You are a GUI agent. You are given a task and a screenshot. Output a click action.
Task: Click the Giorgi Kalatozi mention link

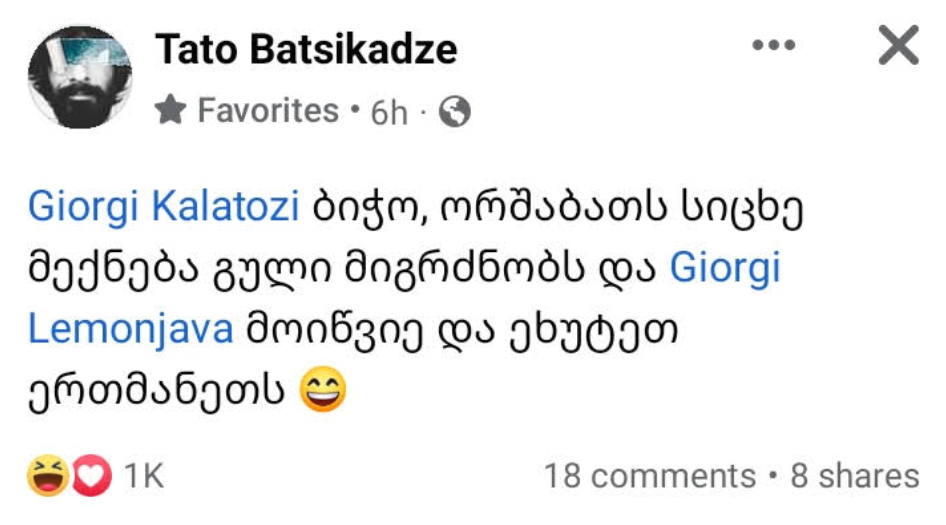click(x=164, y=209)
